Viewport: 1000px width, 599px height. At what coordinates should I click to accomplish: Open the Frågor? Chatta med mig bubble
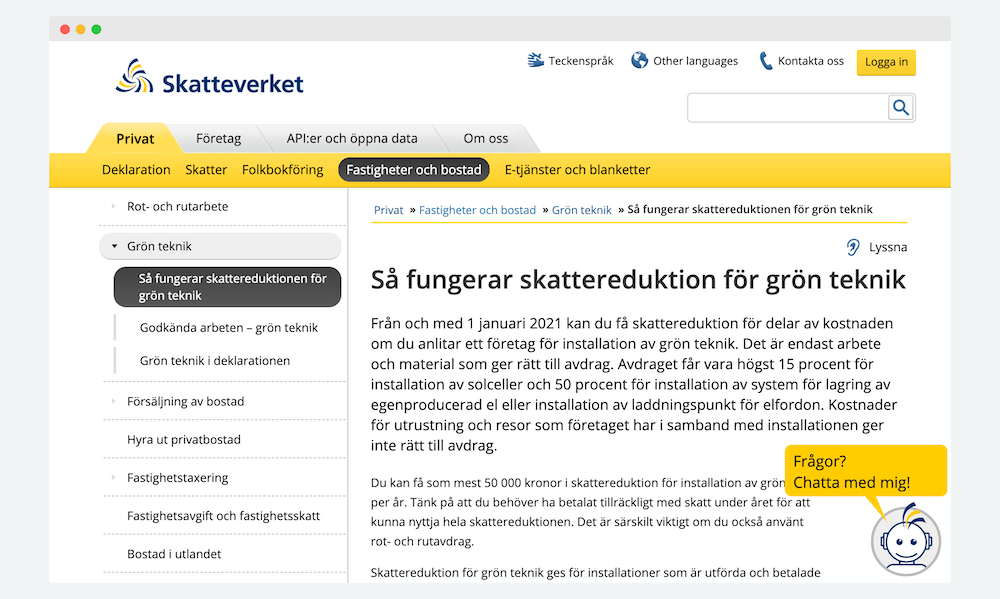coord(865,471)
